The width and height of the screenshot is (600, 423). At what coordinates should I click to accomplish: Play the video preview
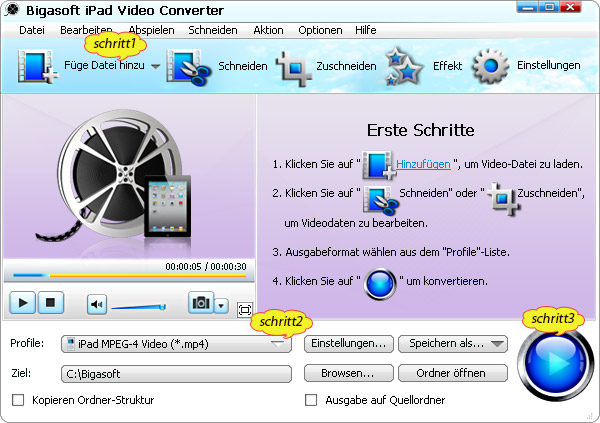[23, 302]
